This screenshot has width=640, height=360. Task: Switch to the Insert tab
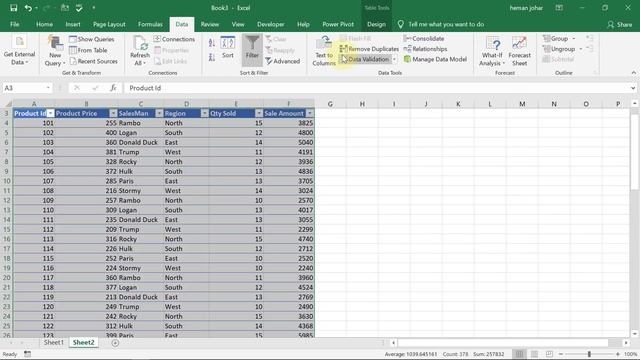[x=73, y=24]
